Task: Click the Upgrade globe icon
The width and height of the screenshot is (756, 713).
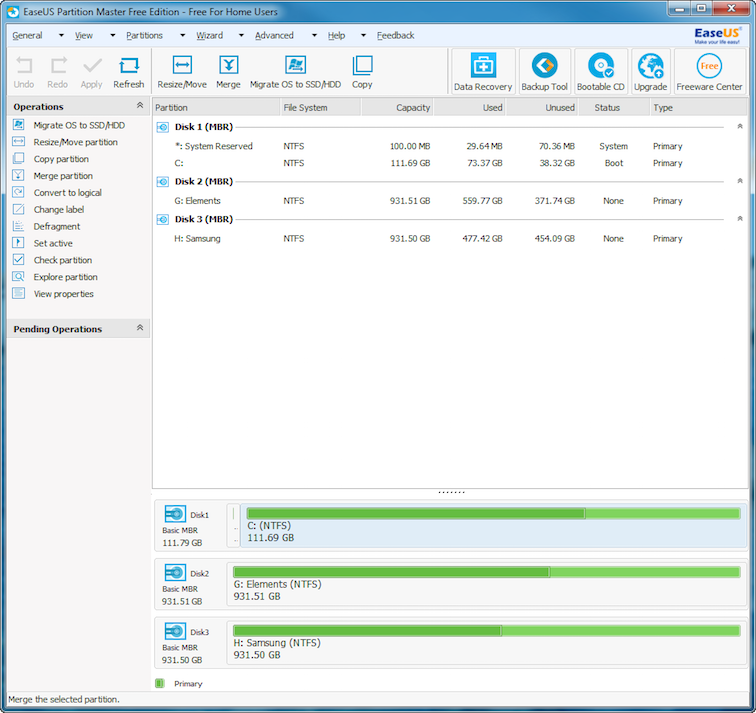Action: 650,72
